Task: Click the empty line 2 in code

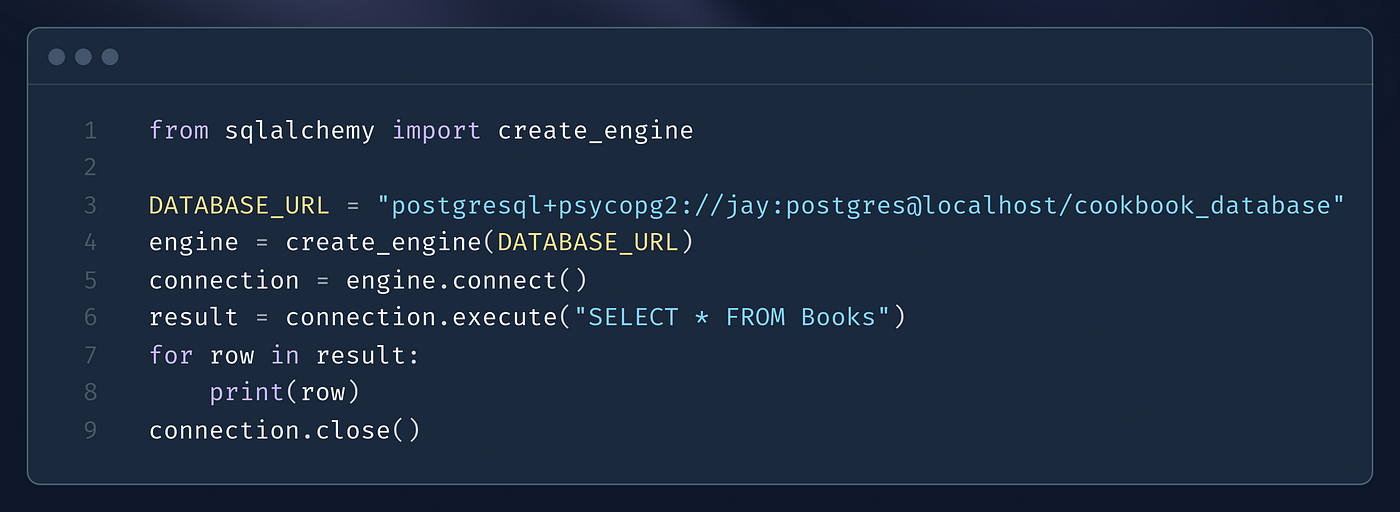Action: pyautogui.click(x=700, y=169)
